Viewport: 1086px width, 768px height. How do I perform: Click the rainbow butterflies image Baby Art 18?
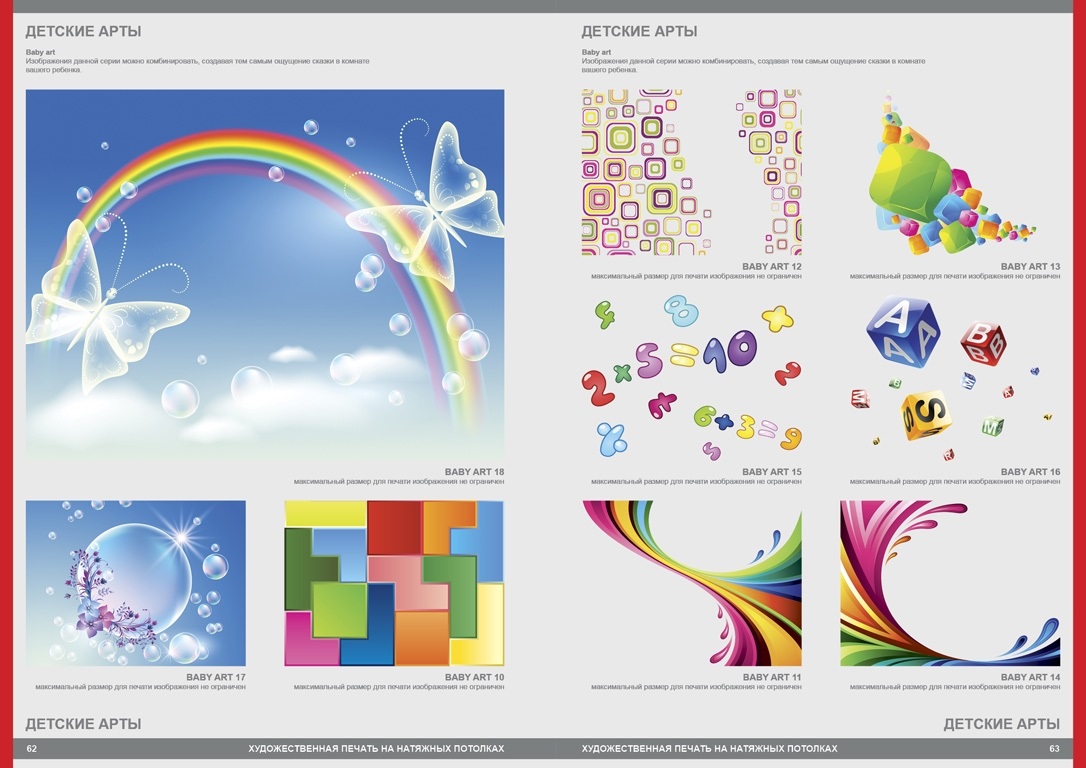[x=264, y=275]
